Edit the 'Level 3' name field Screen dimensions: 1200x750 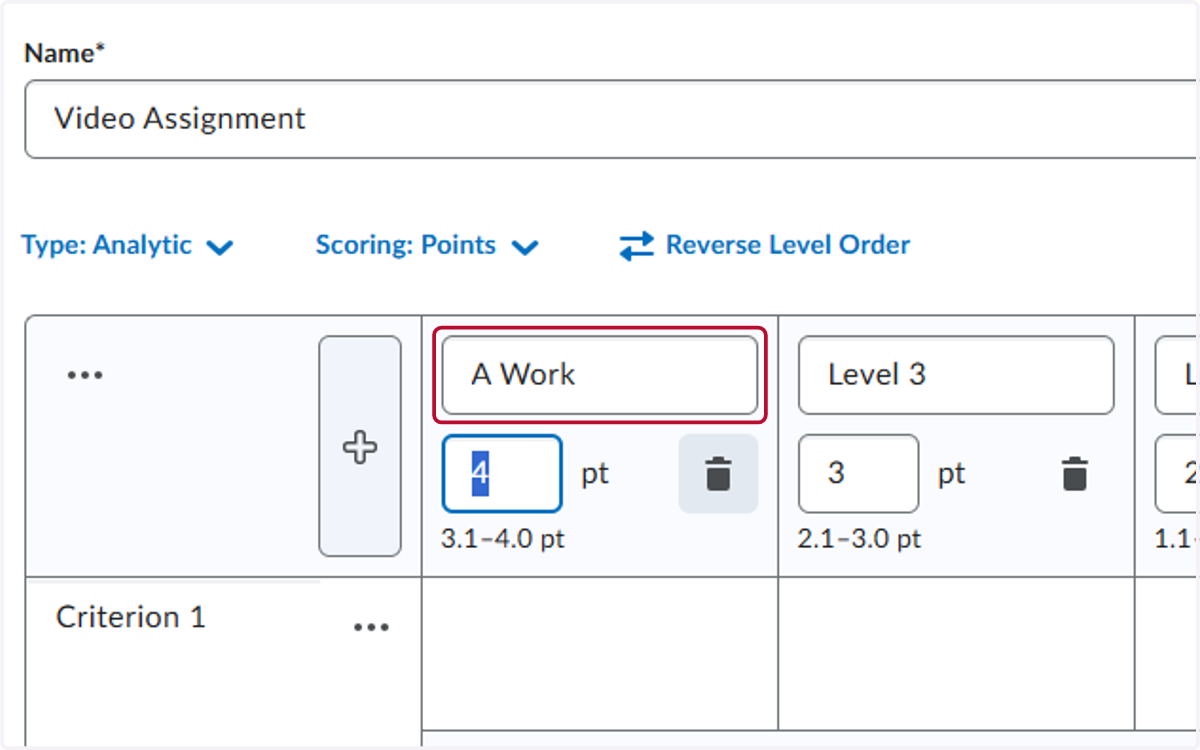956,375
